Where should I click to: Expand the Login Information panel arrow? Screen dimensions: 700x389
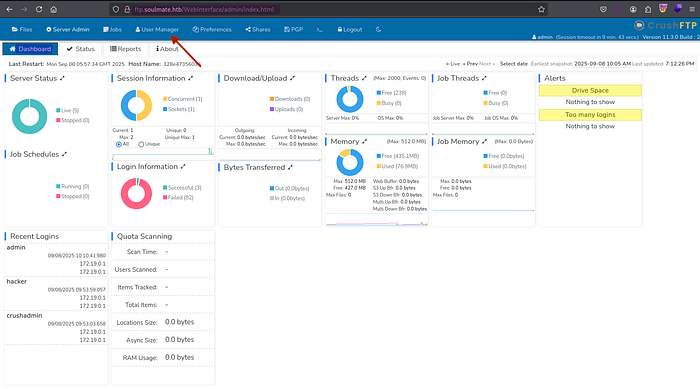(183, 167)
